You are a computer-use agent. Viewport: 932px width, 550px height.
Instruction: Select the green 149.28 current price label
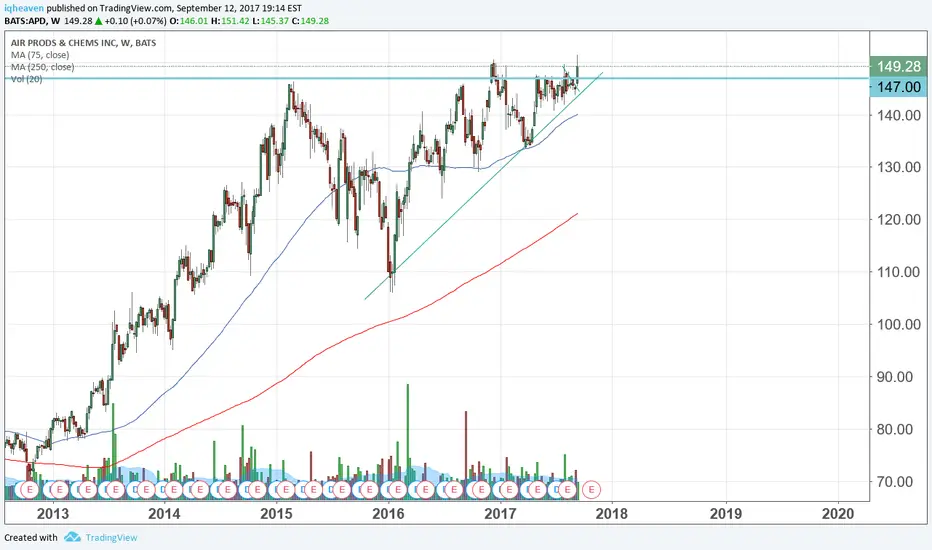[898, 67]
